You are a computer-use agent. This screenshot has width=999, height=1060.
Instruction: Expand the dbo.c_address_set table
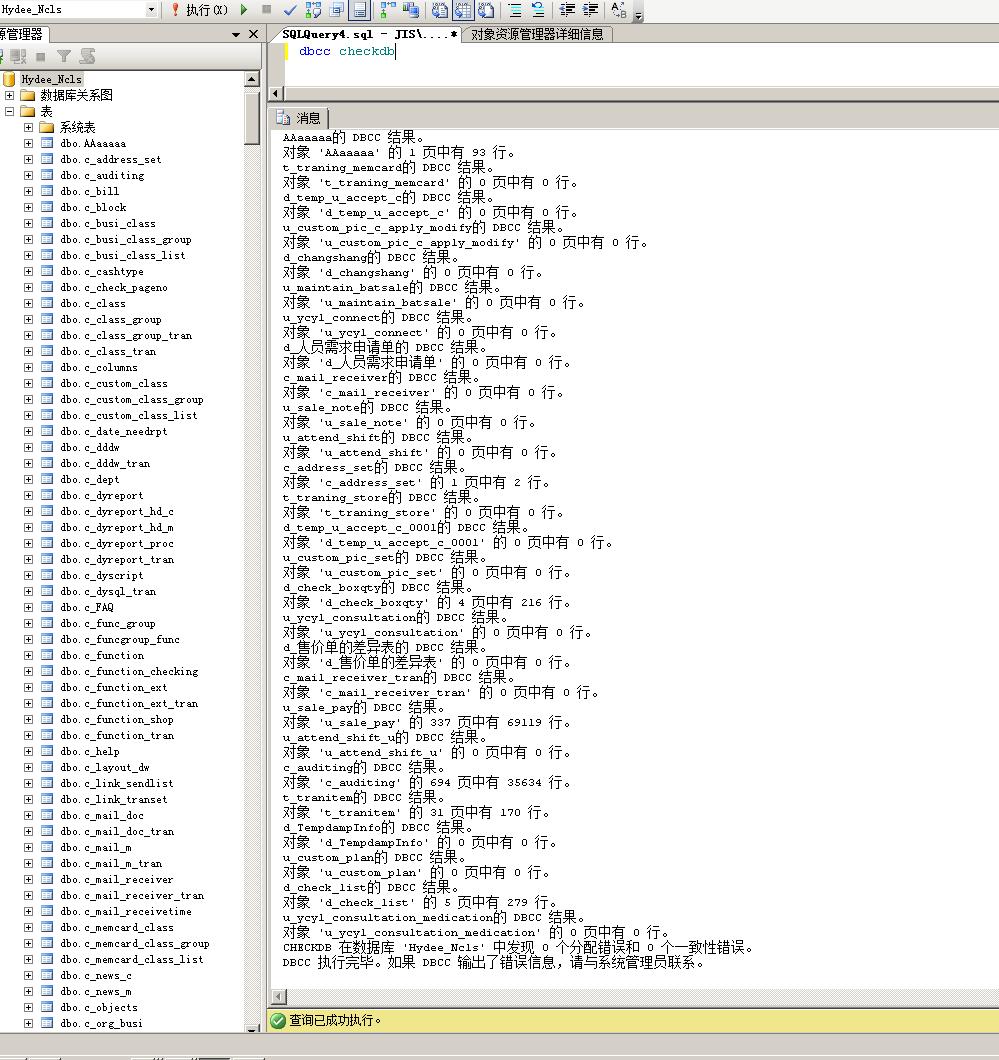tap(28, 160)
